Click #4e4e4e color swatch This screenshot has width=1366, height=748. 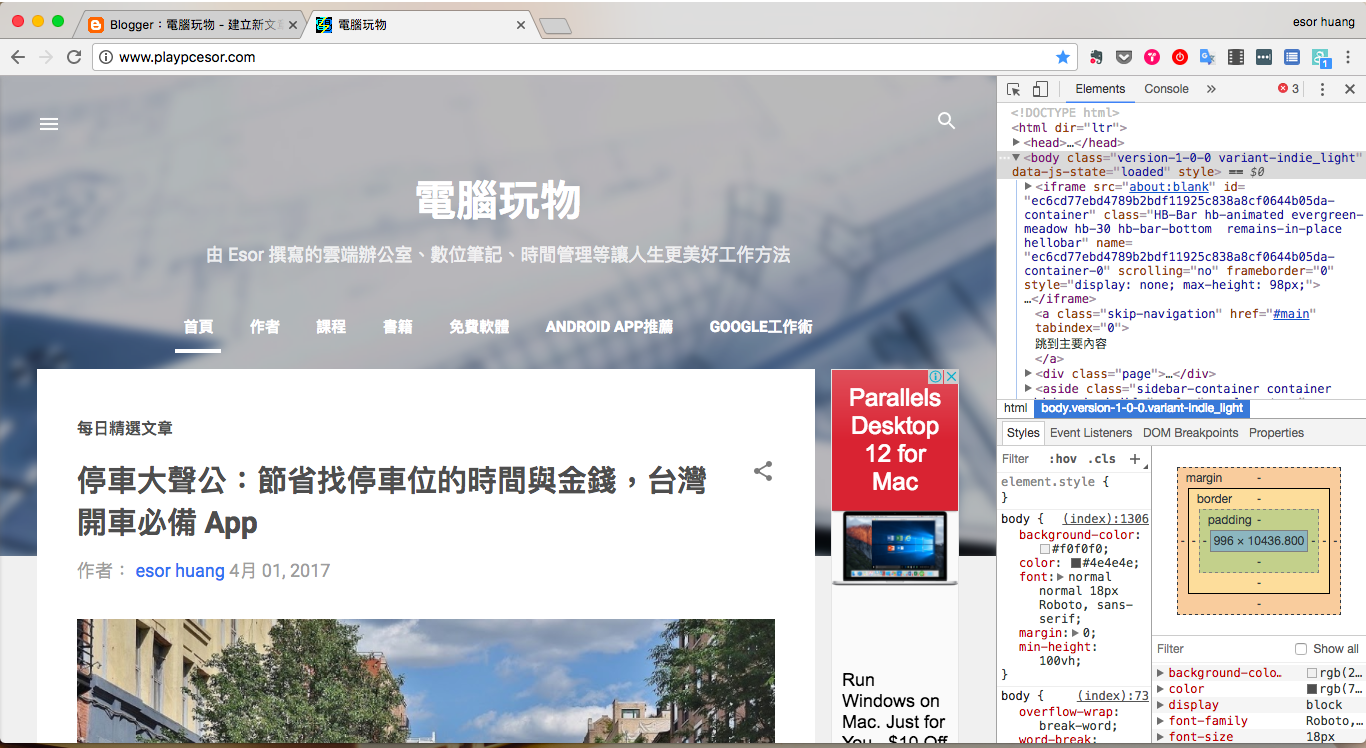pos(1076,563)
